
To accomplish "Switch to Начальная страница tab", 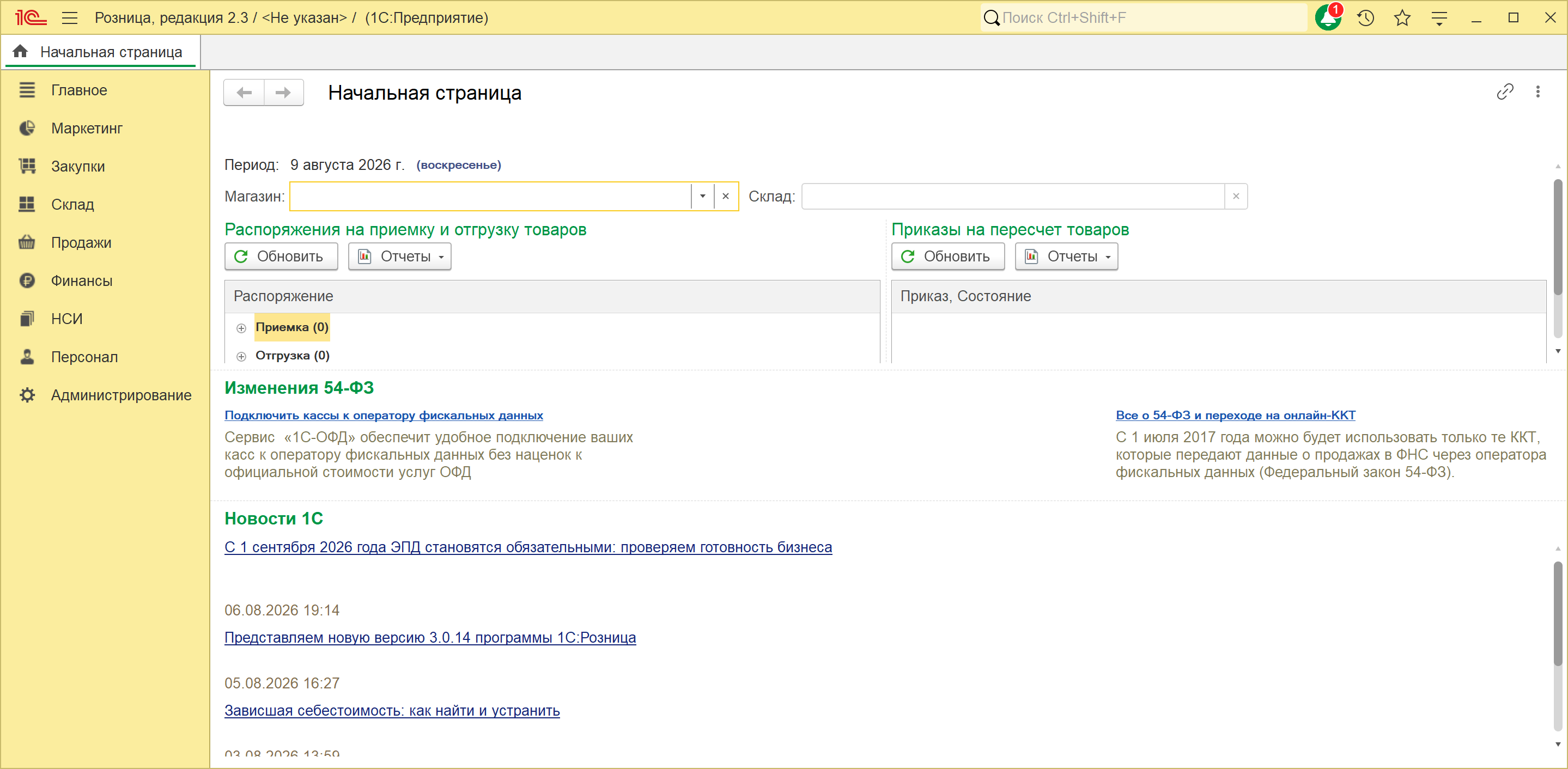I will pyautogui.click(x=100, y=52).
